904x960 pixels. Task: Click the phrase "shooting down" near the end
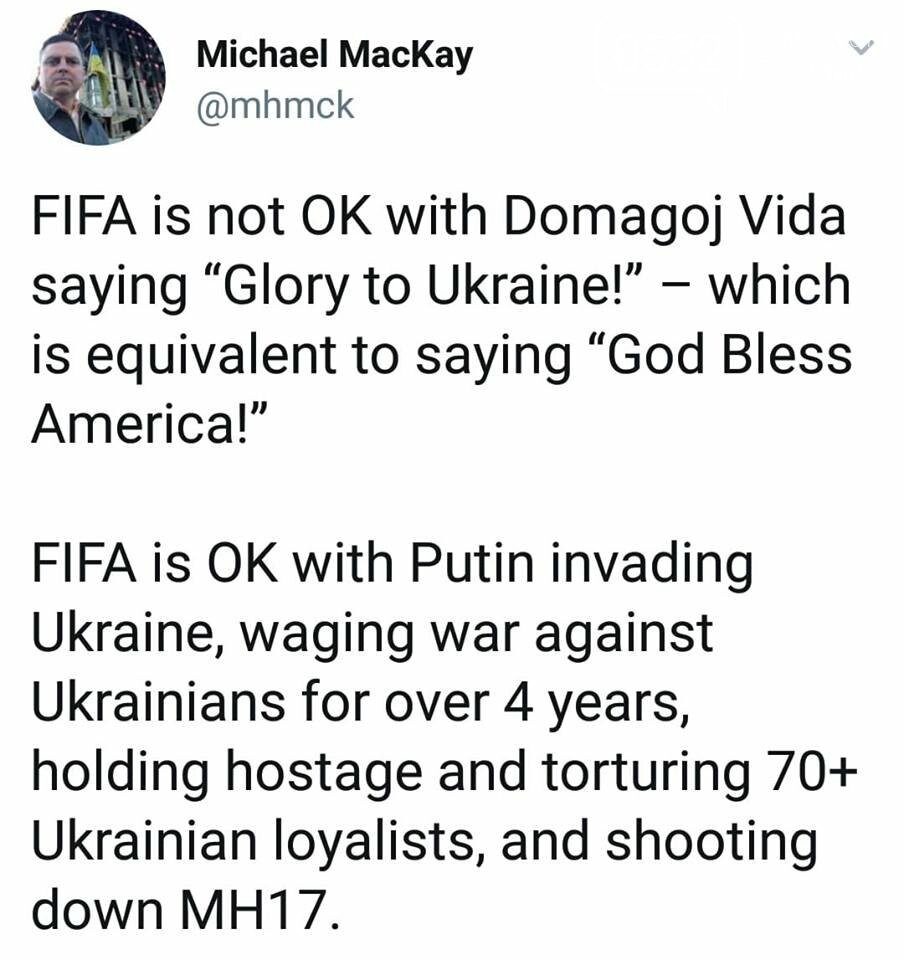pyautogui.click(x=424, y=876)
